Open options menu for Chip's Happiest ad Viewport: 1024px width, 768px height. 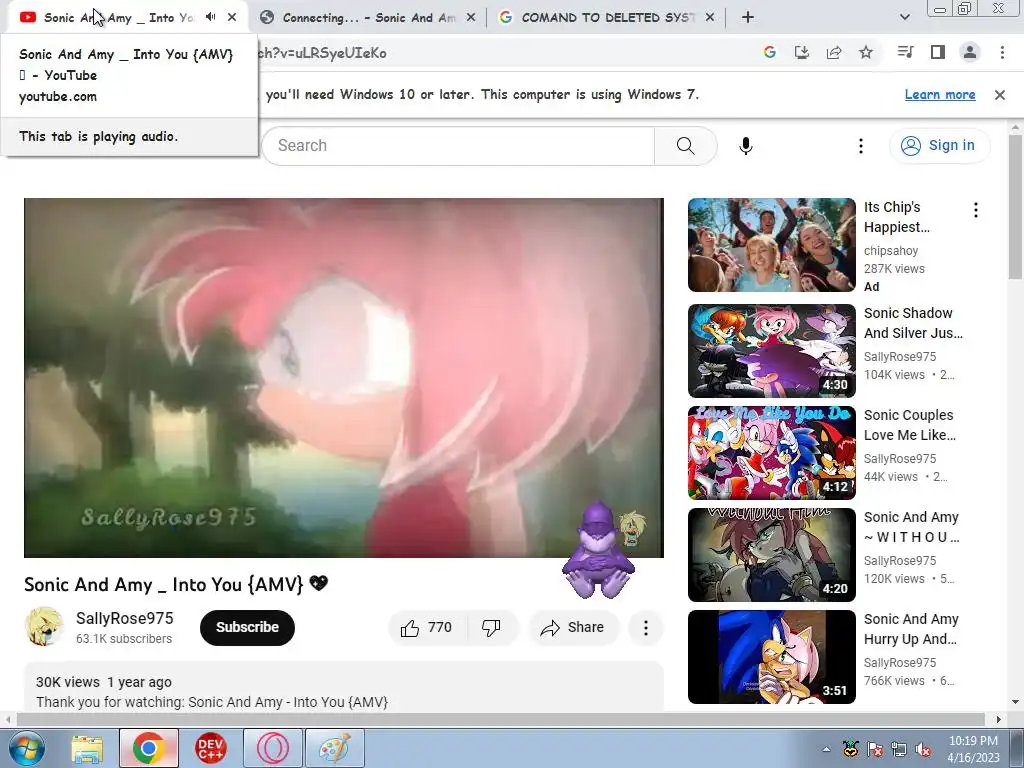coord(976,210)
